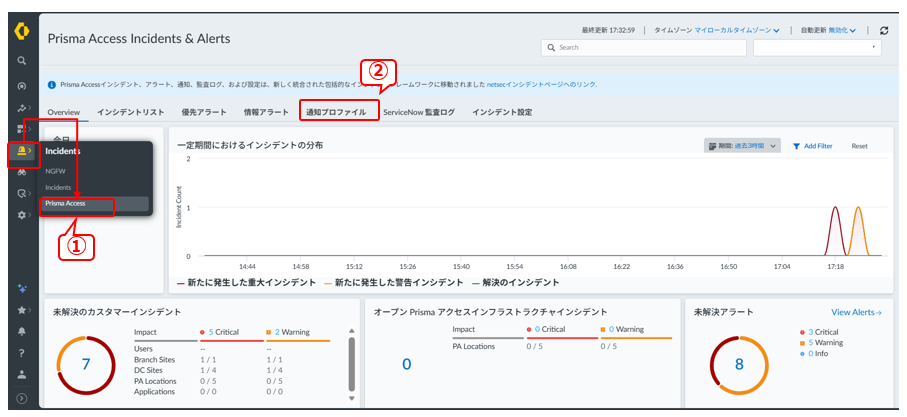Image resolution: width=907 pixels, height=417 pixels.
Task: Switch to the 情報アラート tab
Action: click(266, 112)
